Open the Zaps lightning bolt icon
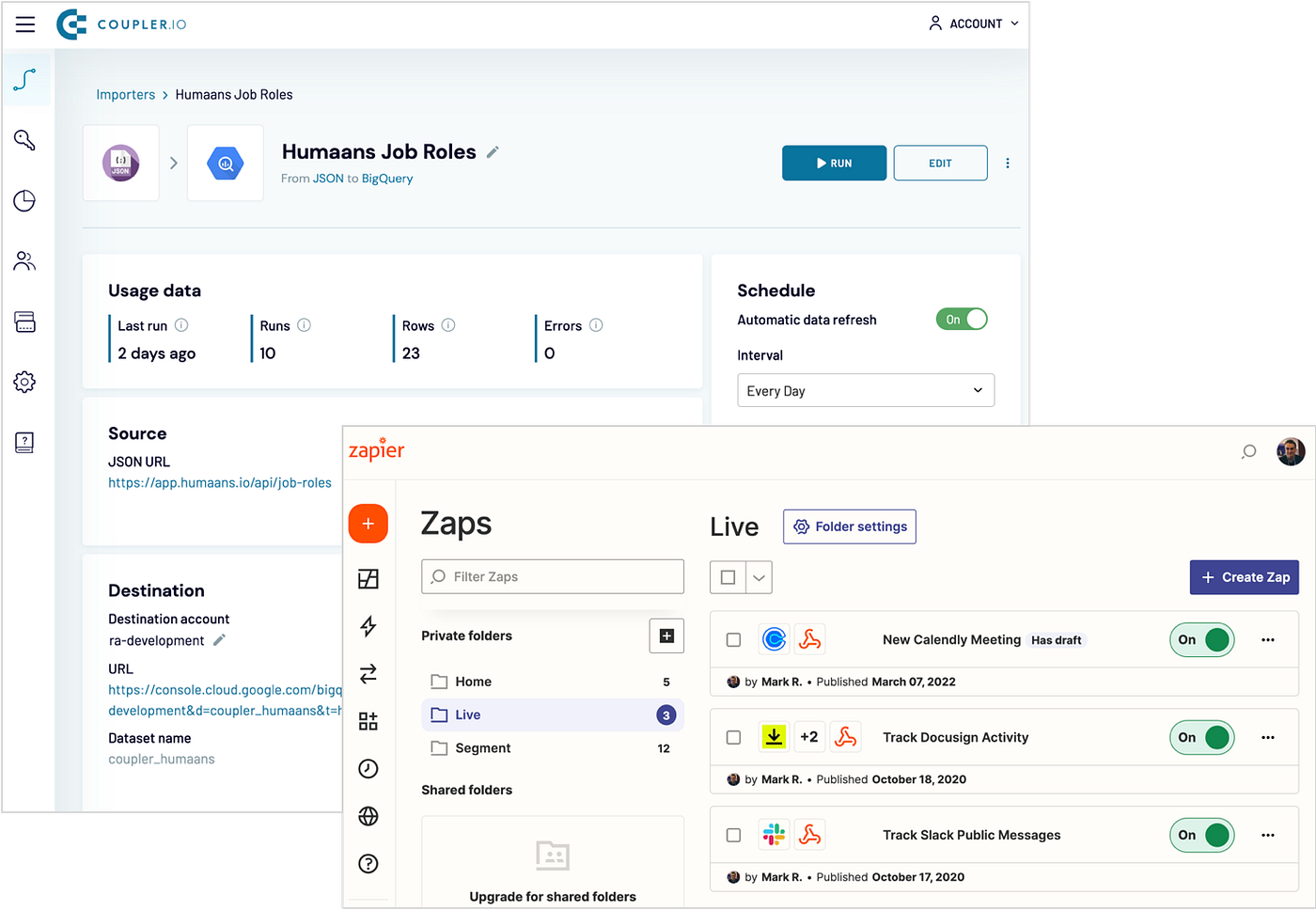This screenshot has width=1316, height=910. 368,626
